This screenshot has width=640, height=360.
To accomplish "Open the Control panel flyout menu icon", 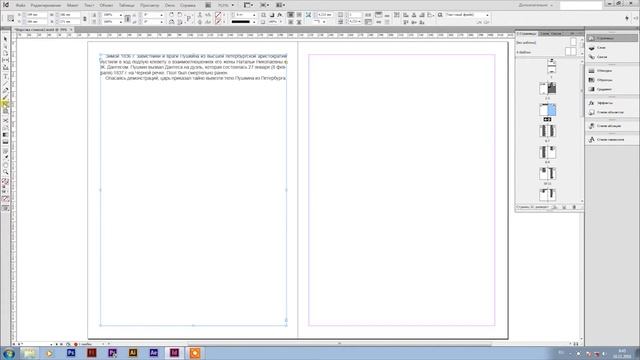I will 636,18.
